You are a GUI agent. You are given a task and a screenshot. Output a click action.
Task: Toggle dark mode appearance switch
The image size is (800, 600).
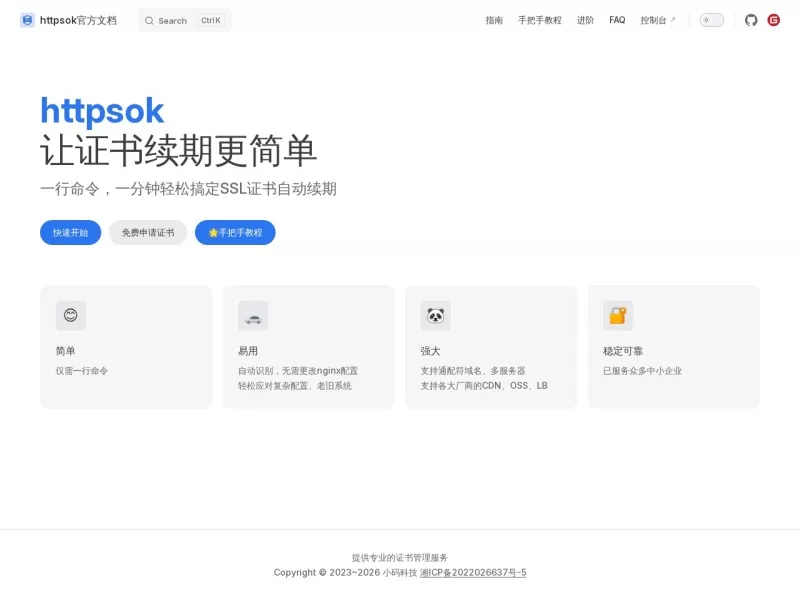pyautogui.click(x=711, y=20)
